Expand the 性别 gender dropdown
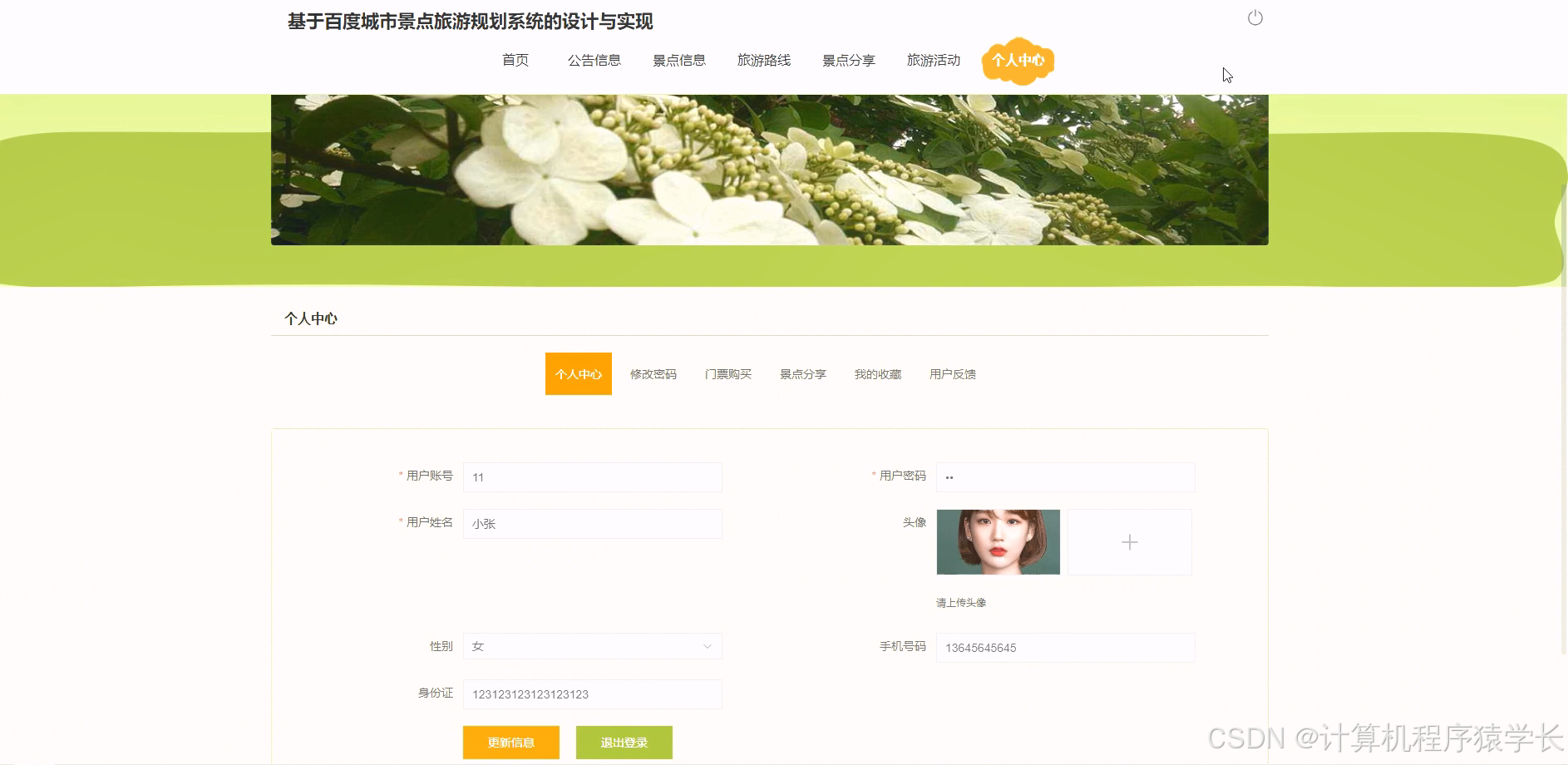The width and height of the screenshot is (1568, 765). [x=591, y=646]
